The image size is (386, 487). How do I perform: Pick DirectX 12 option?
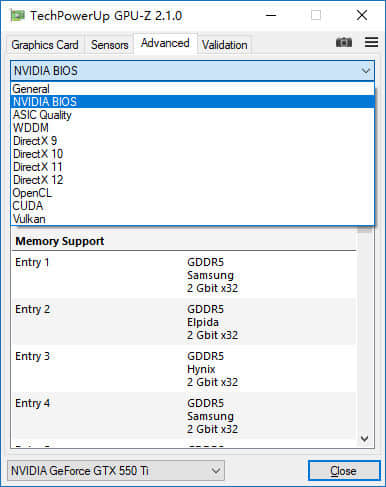(193, 180)
